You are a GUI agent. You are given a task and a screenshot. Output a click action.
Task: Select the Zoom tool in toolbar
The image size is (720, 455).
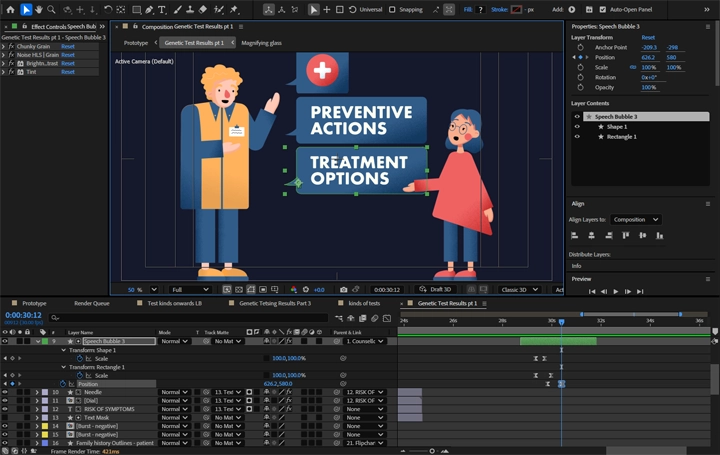51,10
